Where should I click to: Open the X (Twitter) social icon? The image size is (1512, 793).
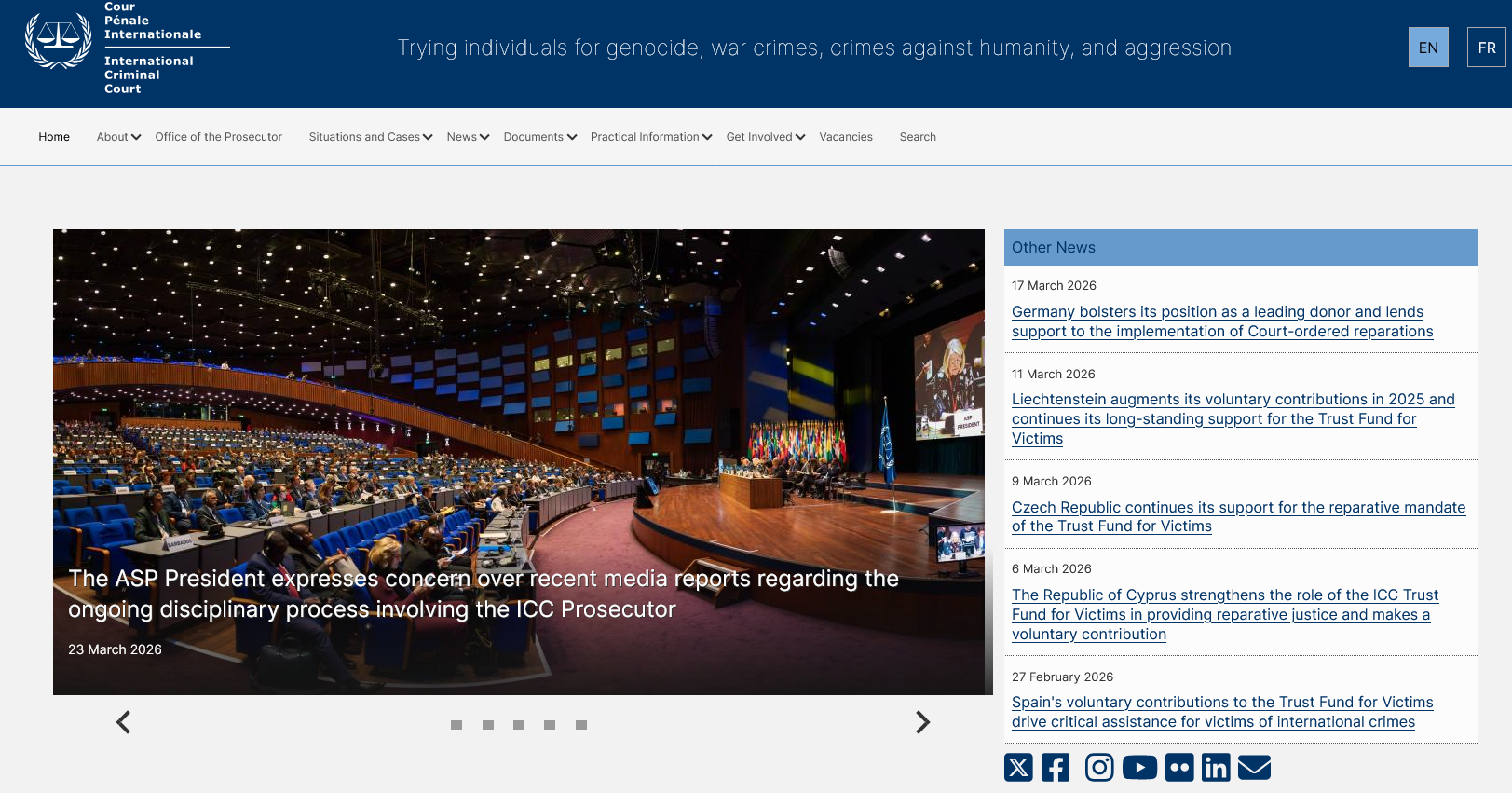pos(1018,767)
